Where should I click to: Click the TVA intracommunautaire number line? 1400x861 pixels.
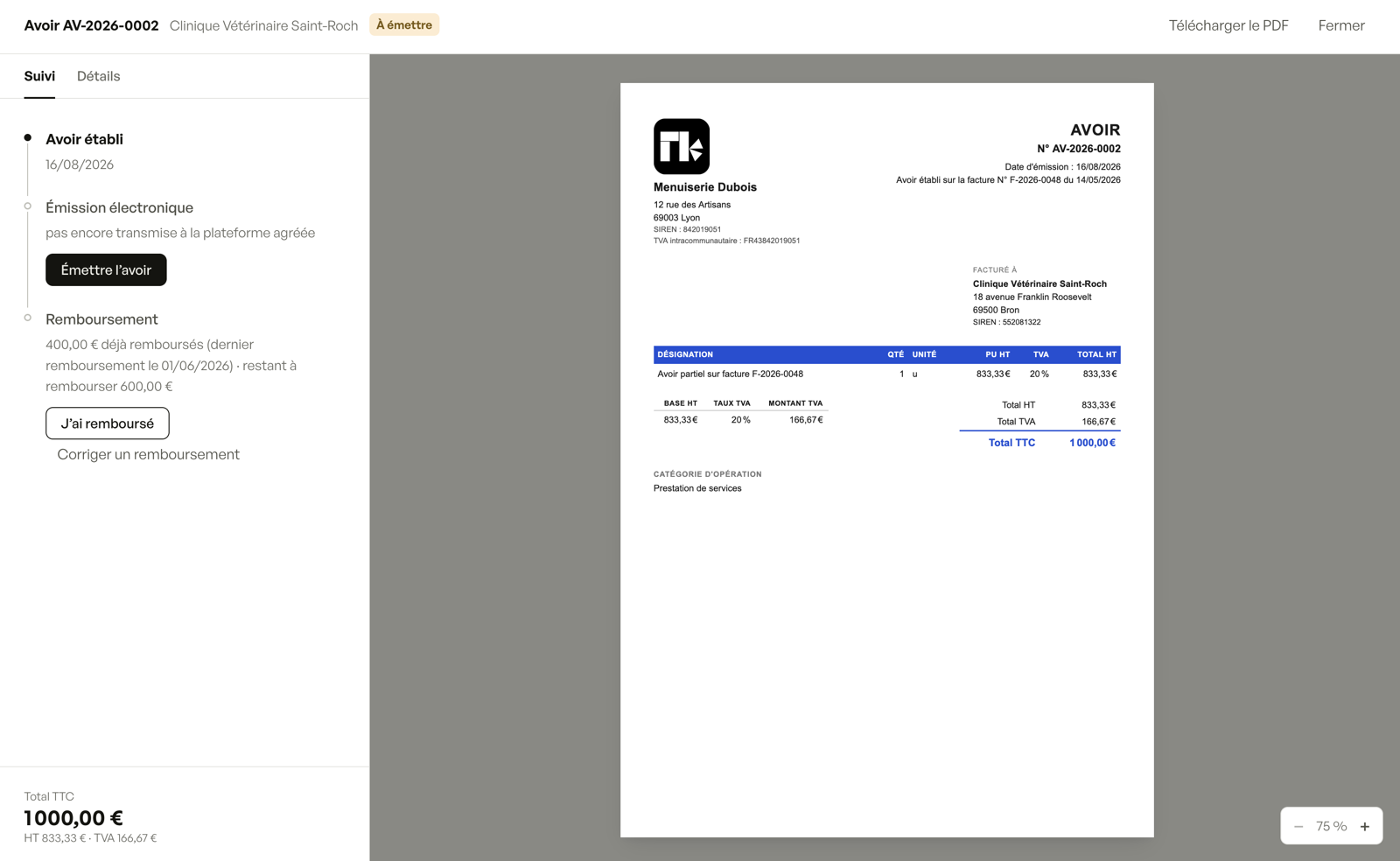tap(726, 241)
